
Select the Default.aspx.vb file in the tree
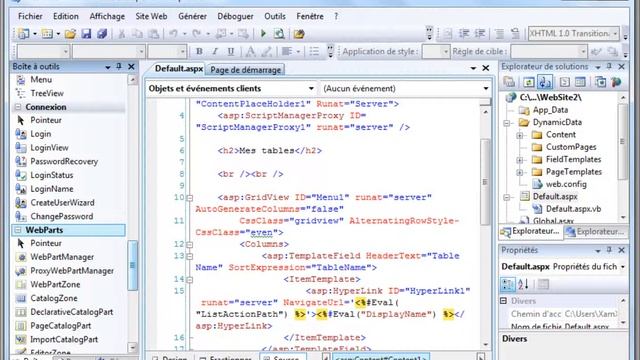point(573,209)
